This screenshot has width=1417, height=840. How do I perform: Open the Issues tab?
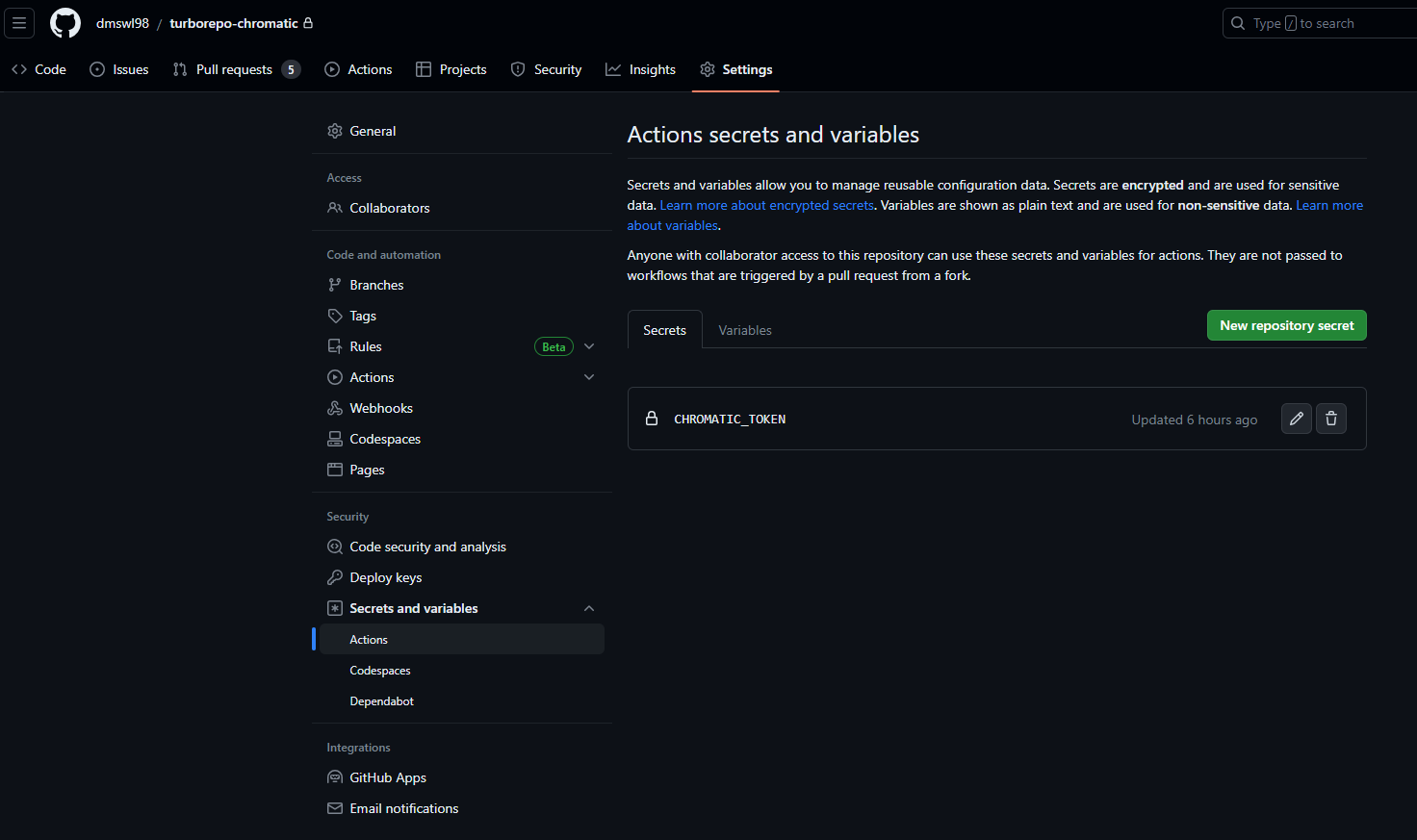click(119, 69)
